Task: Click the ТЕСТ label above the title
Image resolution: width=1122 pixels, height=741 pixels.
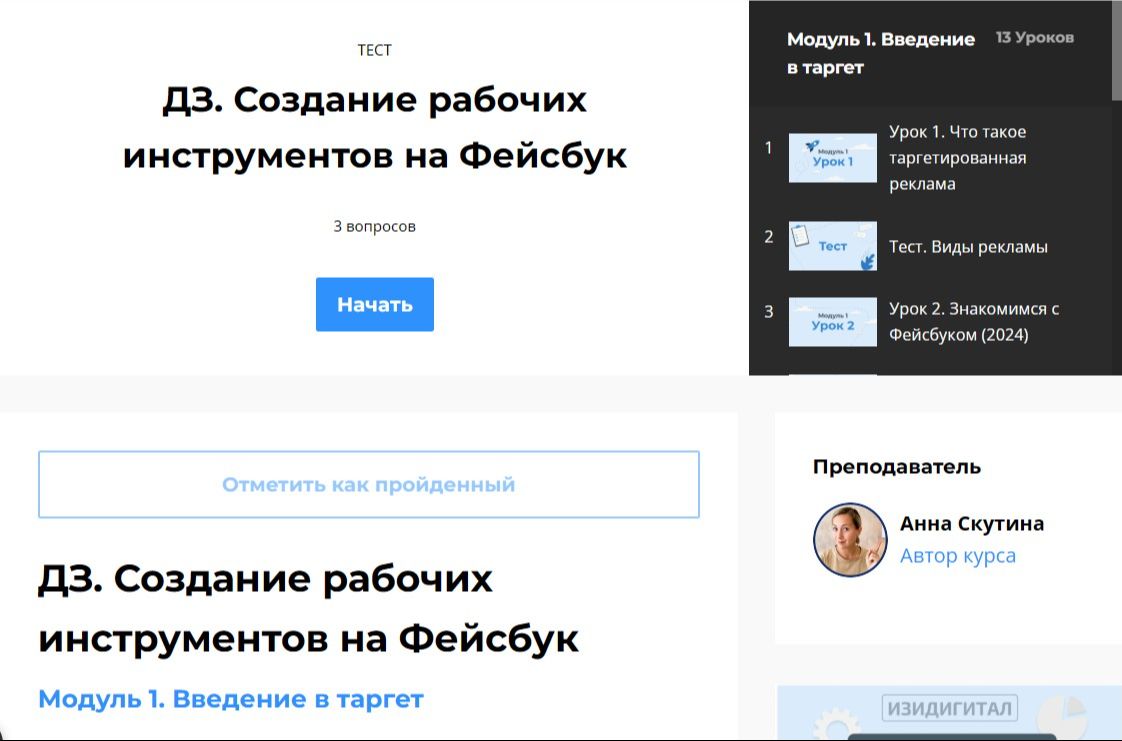Action: [374, 50]
